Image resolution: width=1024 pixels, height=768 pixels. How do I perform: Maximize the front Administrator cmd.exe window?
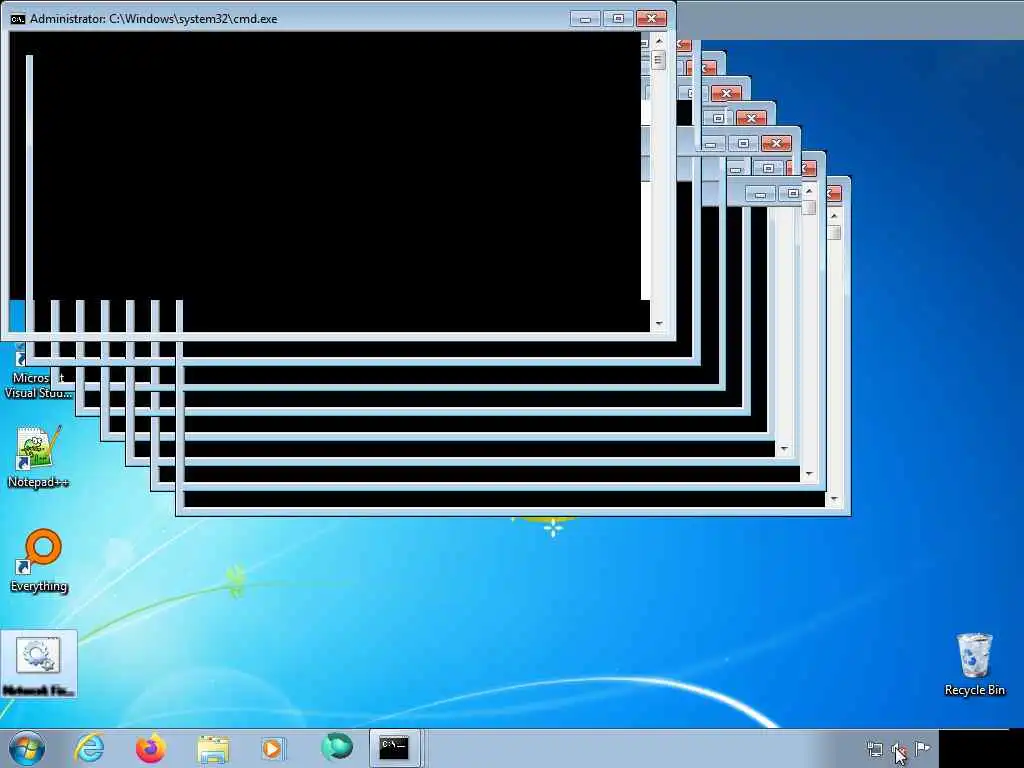[x=618, y=19]
